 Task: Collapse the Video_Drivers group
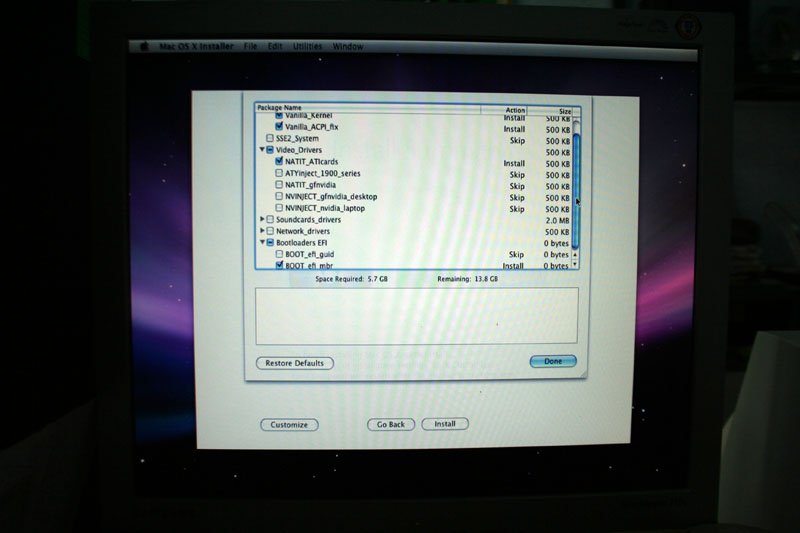coord(262,149)
